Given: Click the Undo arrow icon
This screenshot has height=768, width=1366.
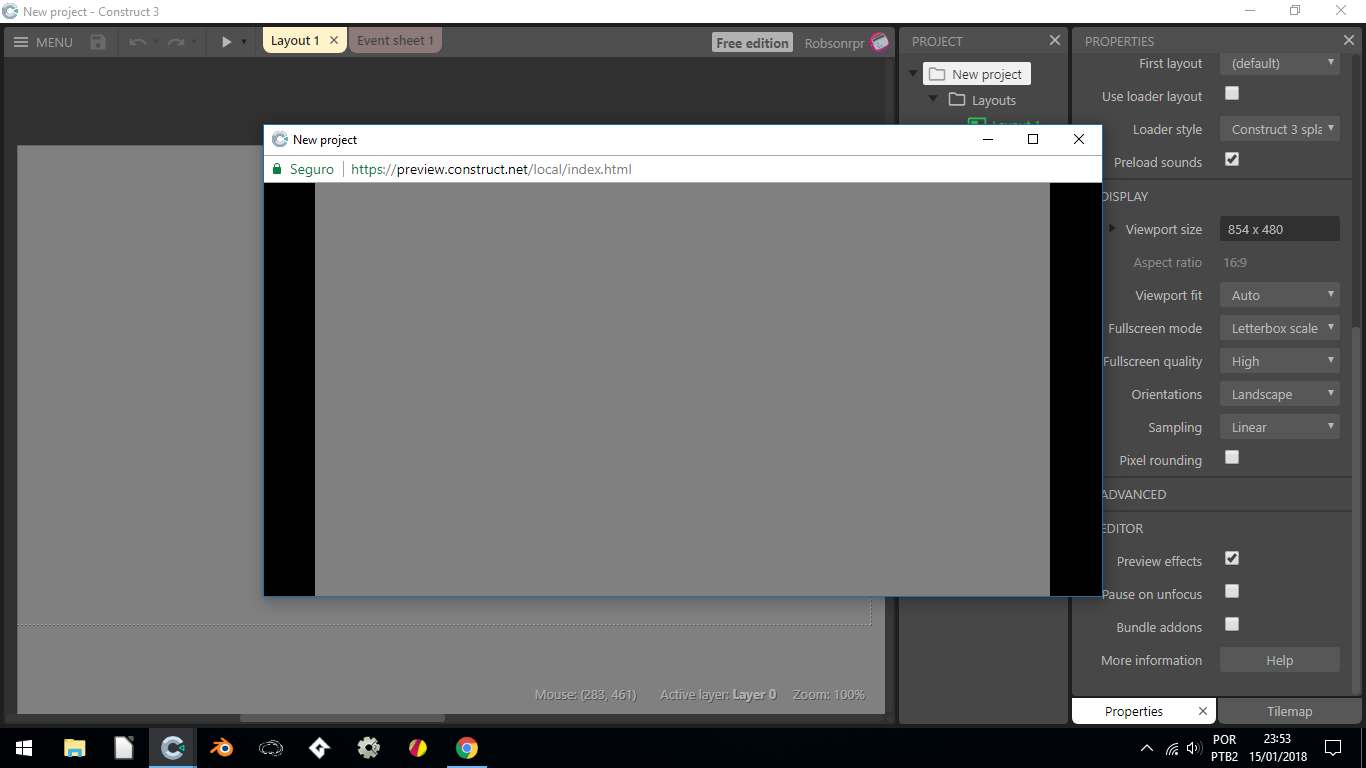Looking at the screenshot, I should pyautogui.click(x=138, y=42).
